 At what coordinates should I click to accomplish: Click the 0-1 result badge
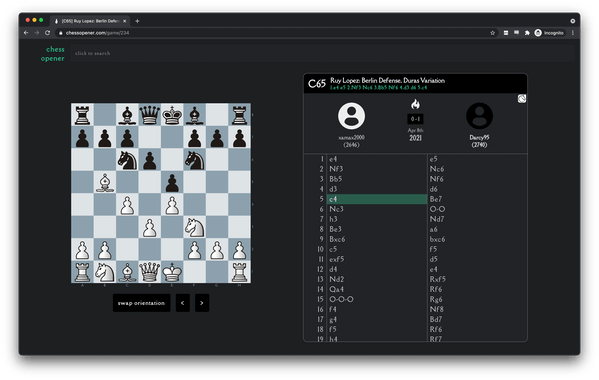tap(415, 119)
